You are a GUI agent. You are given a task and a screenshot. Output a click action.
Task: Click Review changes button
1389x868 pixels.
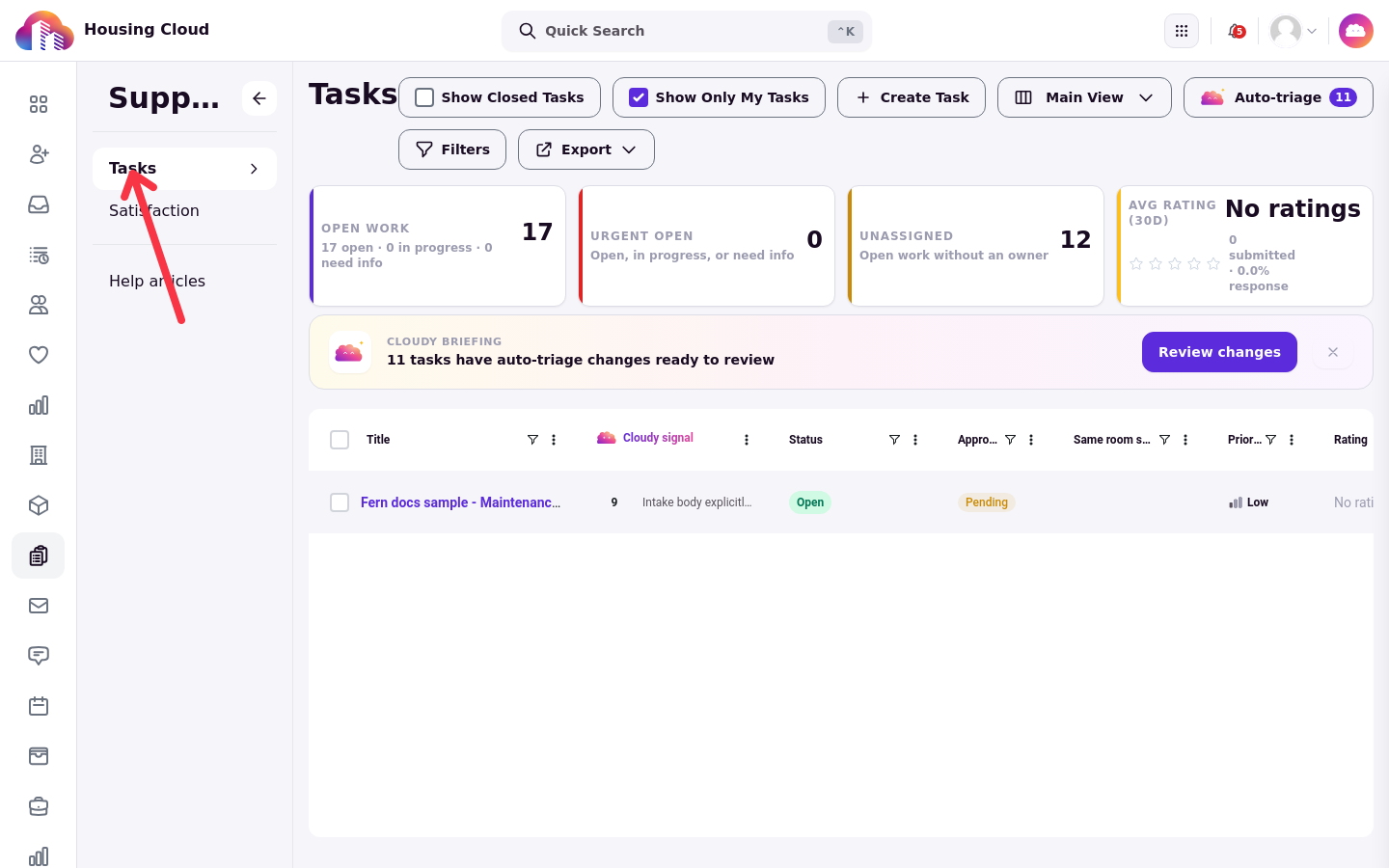(x=1219, y=352)
